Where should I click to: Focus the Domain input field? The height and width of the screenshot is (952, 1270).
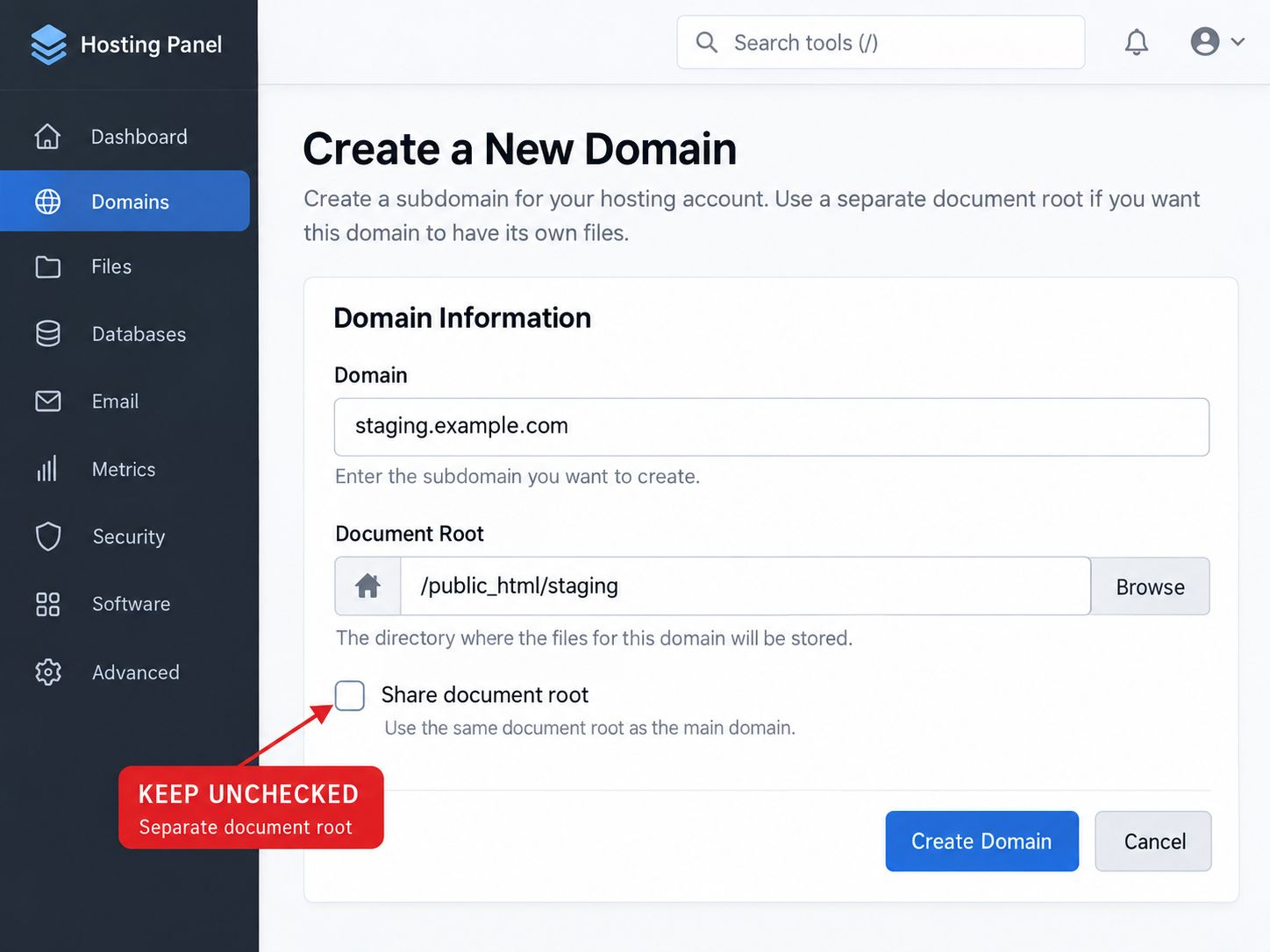[x=772, y=427]
